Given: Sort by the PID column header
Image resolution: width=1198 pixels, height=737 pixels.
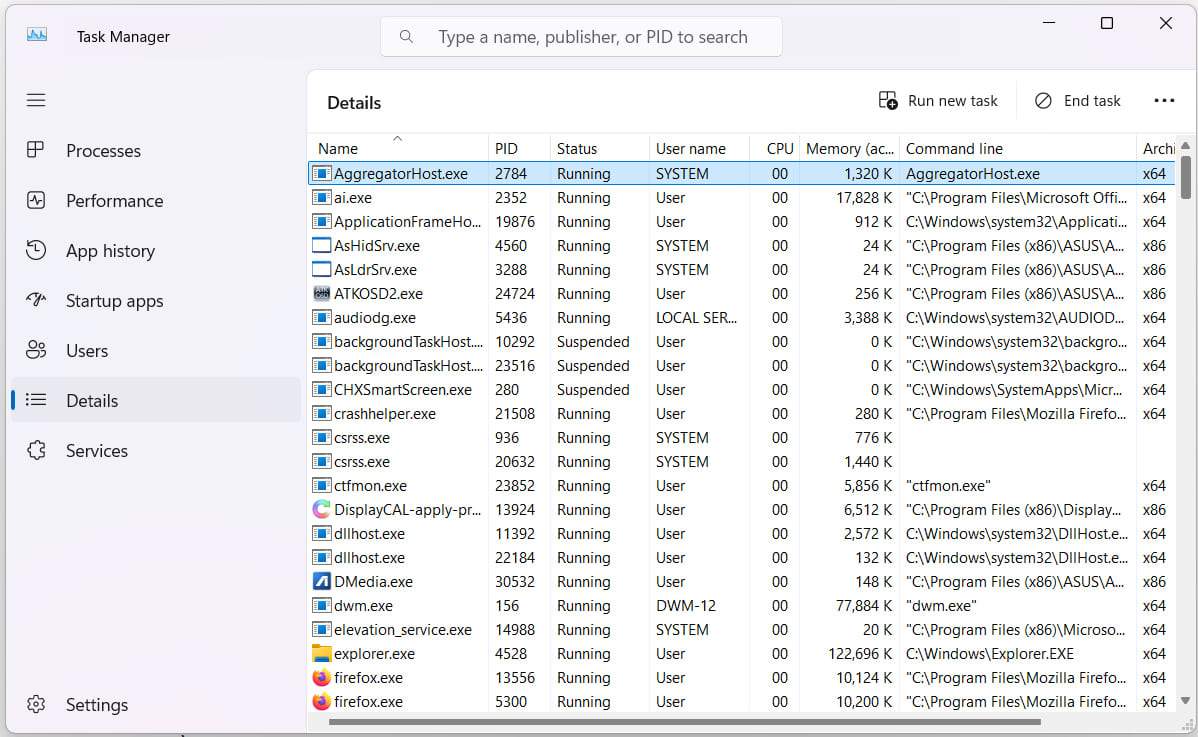Looking at the screenshot, I should (x=519, y=149).
